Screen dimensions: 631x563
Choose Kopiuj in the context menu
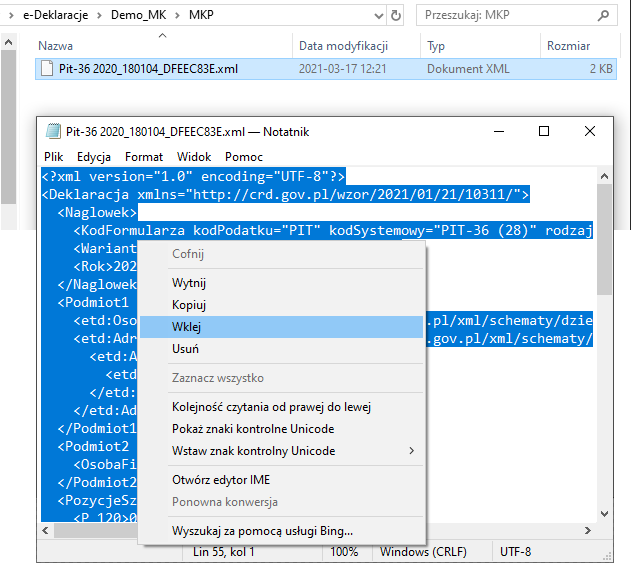(x=188, y=305)
